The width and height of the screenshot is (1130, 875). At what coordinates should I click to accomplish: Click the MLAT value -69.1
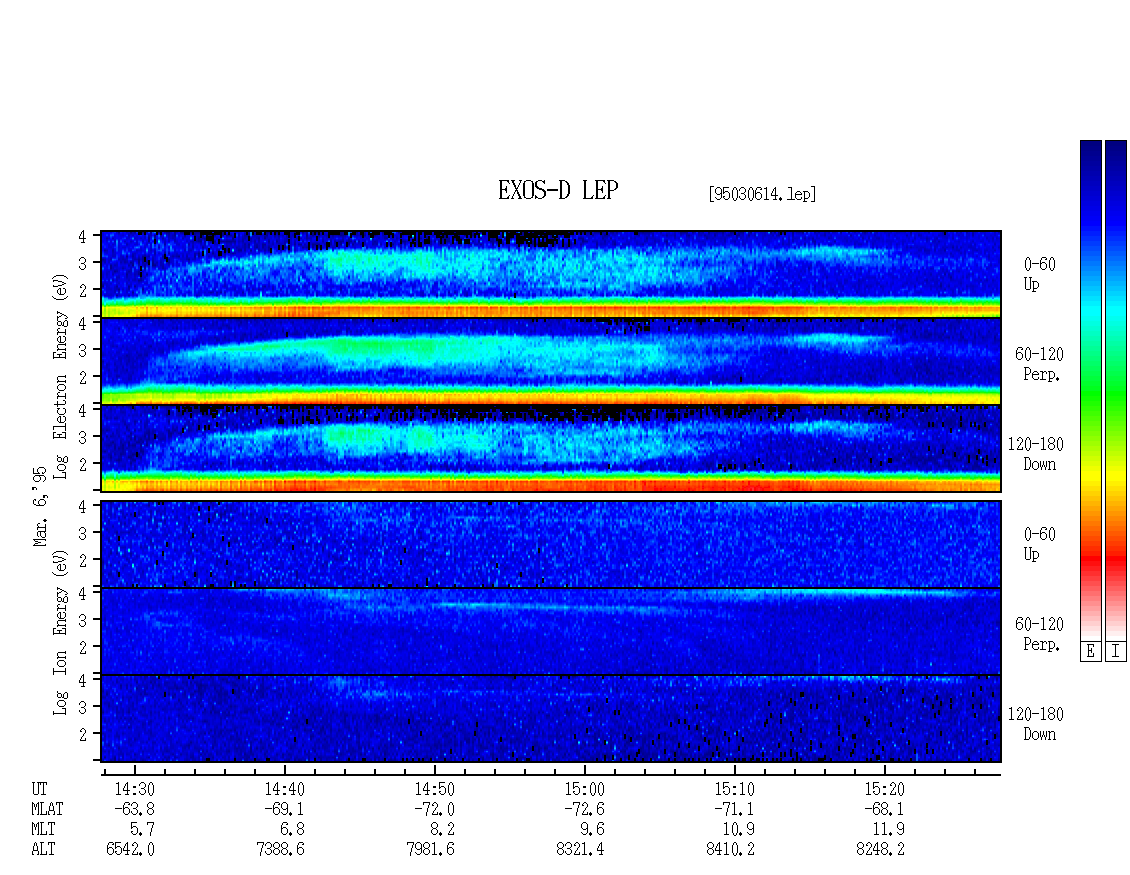click(x=285, y=809)
